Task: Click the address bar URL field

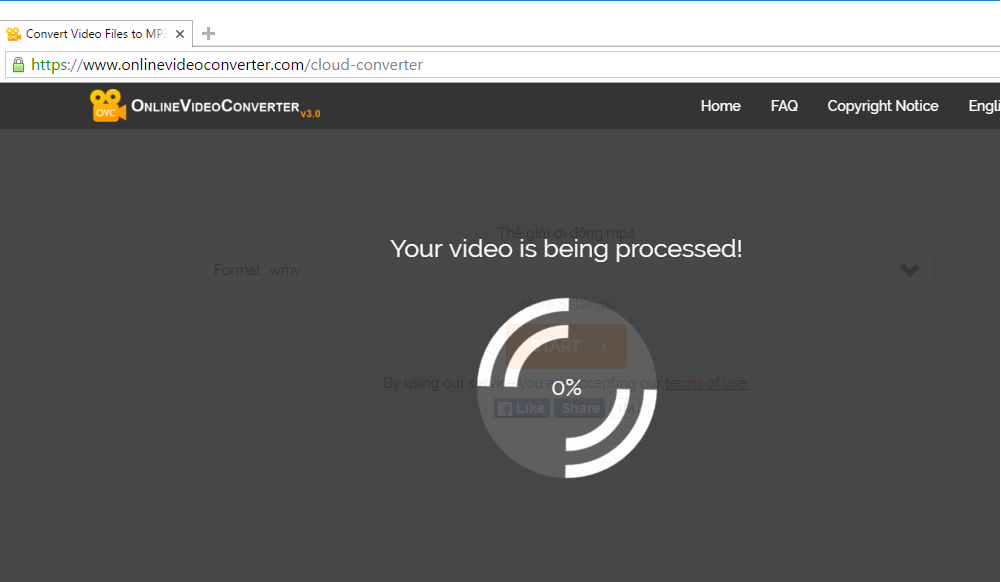Action: pos(504,64)
